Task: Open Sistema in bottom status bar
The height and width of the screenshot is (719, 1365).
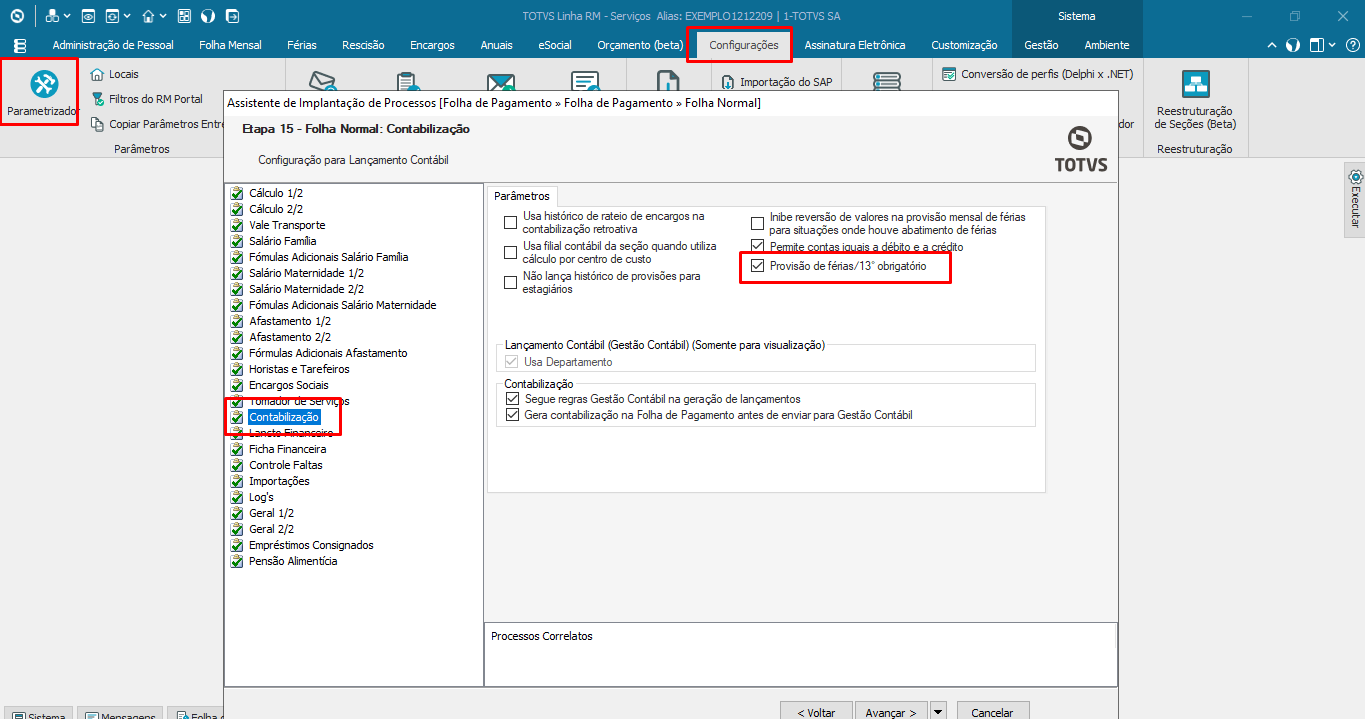Action: (39, 715)
